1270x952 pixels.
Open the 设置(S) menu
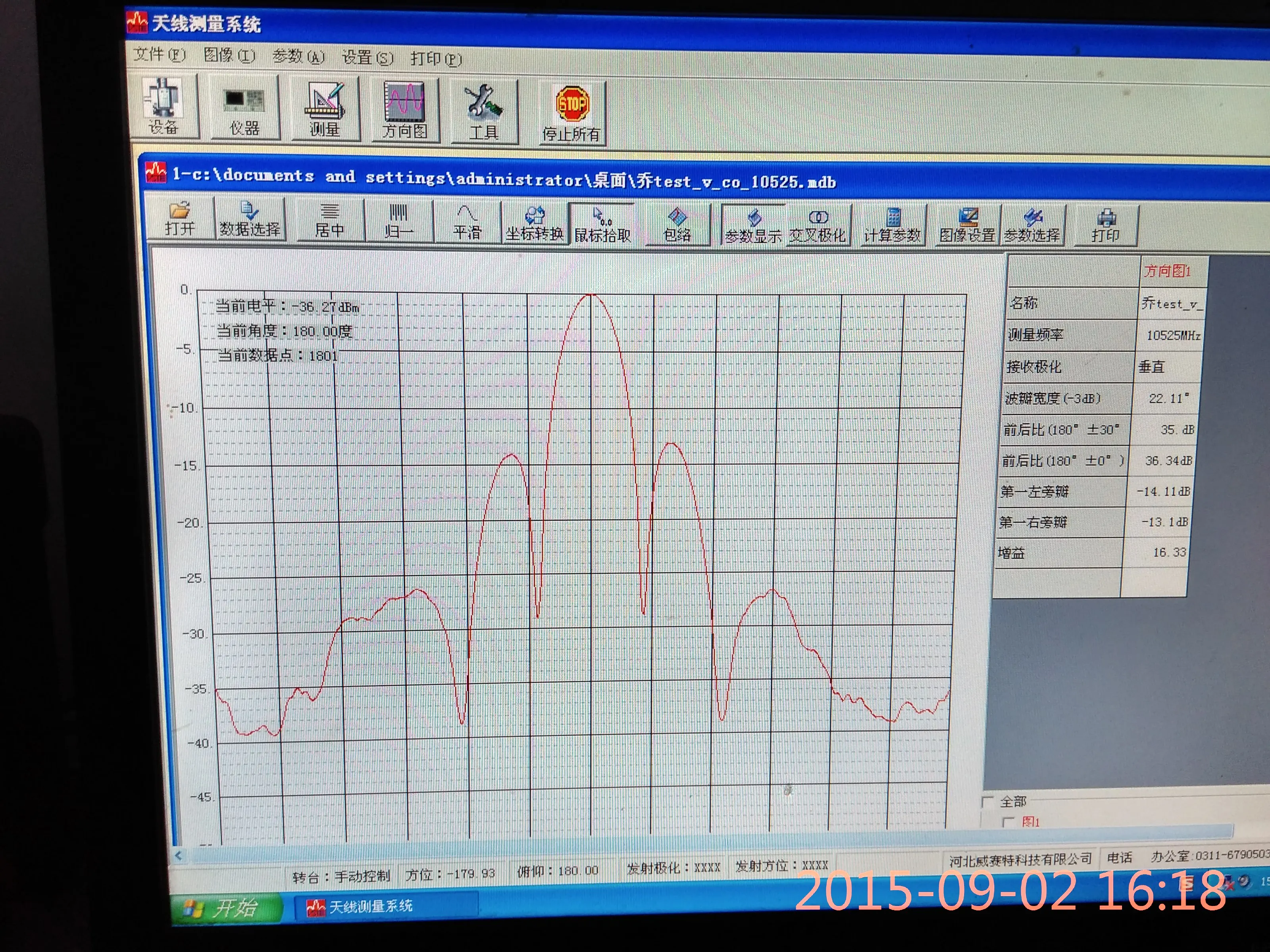368,58
